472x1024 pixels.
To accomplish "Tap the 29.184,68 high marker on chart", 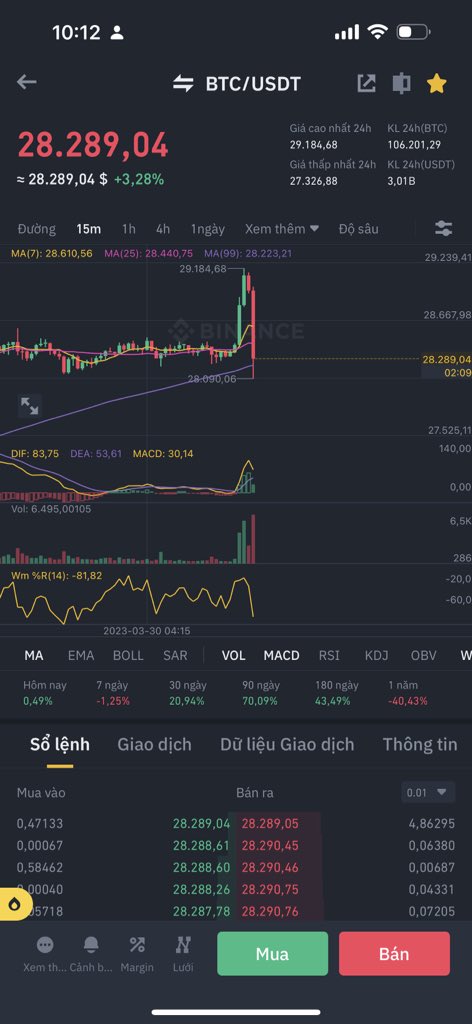I will [202, 268].
